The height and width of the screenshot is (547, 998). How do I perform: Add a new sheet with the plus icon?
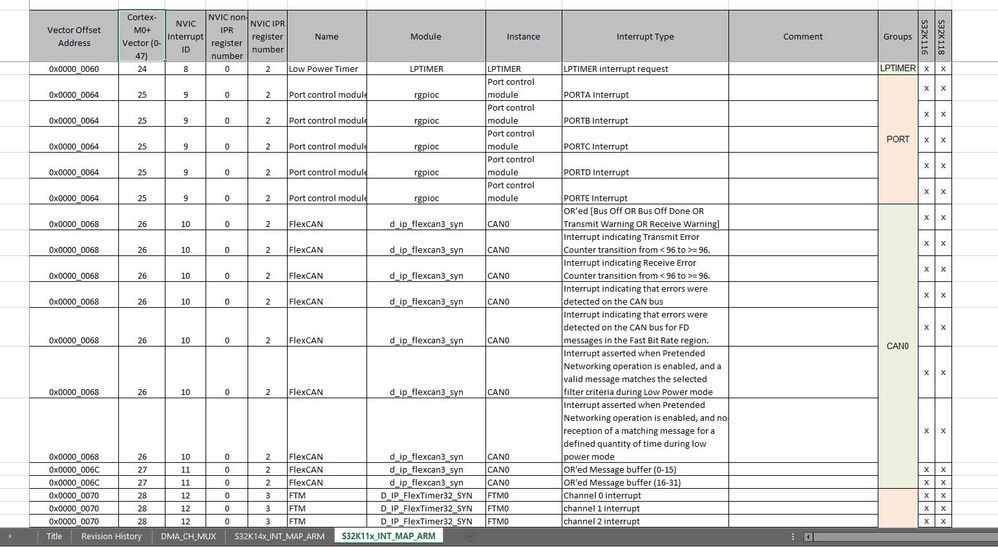point(469,536)
